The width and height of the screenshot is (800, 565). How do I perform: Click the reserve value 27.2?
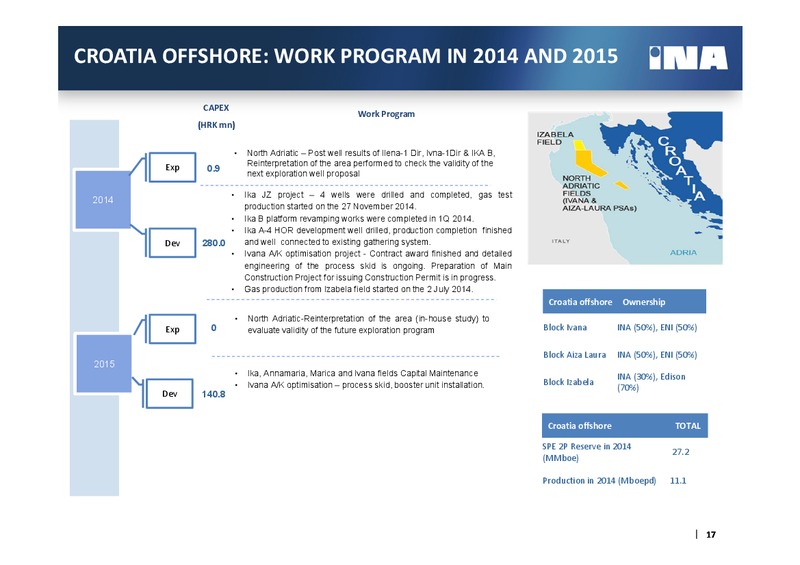pyautogui.click(x=681, y=452)
